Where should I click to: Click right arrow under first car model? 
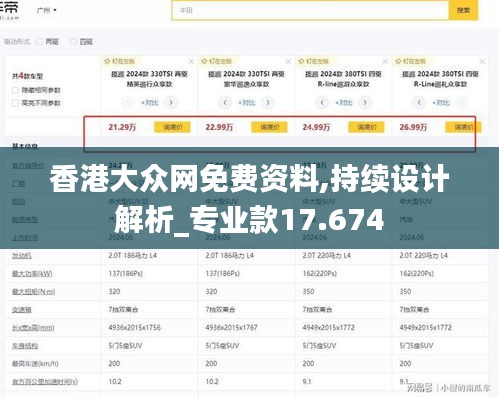pos(171,102)
